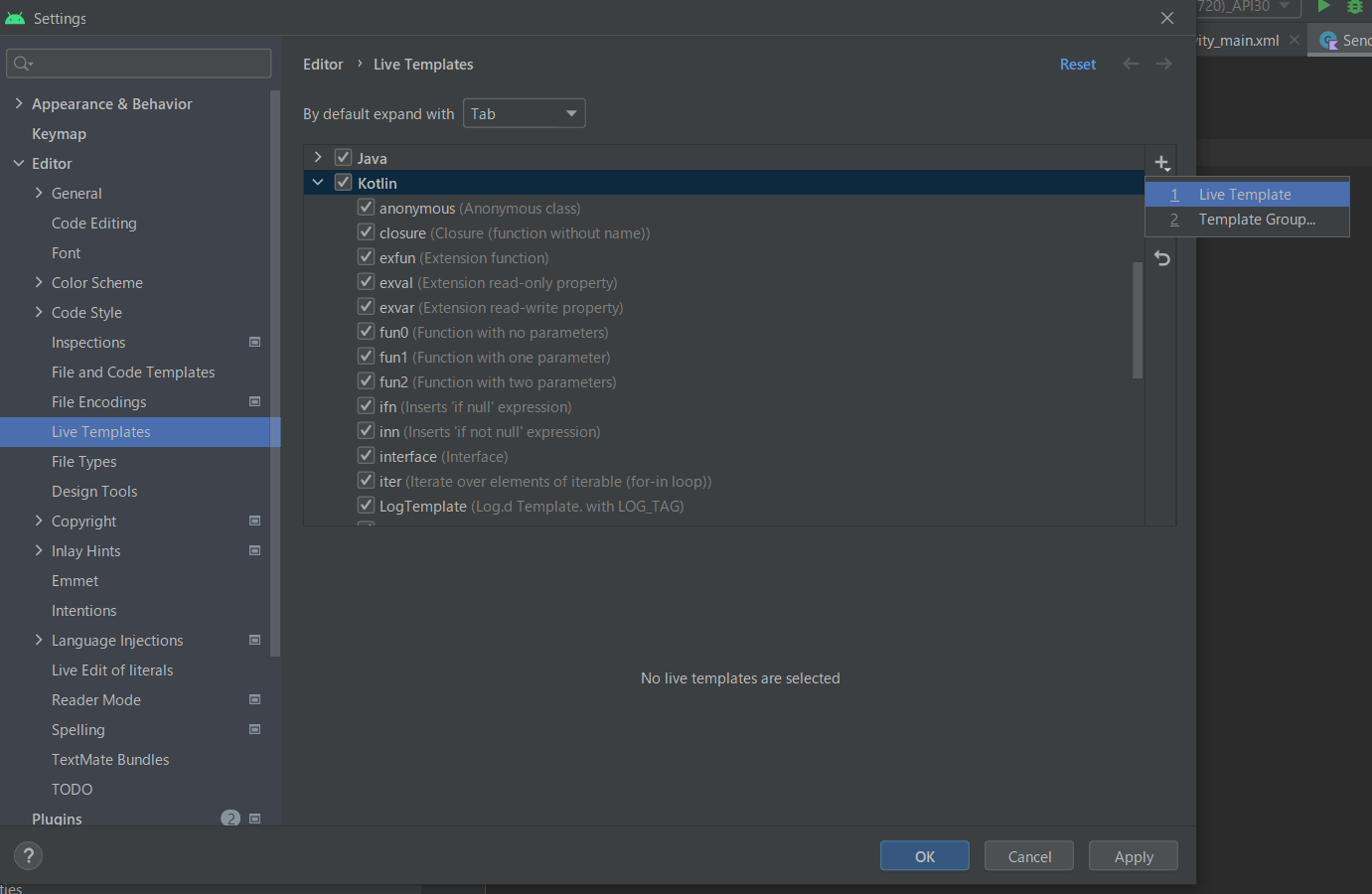This screenshot has height=894, width=1372.
Task: Click the green Run icon in IDE toolbar
Action: pyautogui.click(x=1323, y=6)
